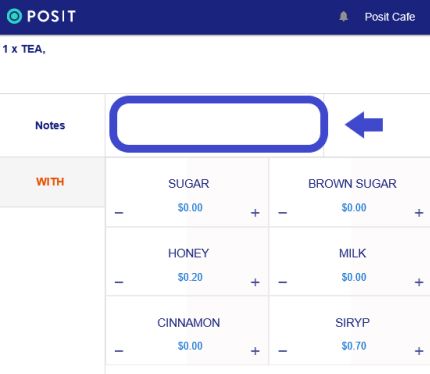Click the Notes label
The height and width of the screenshot is (374, 430).
[50, 125]
